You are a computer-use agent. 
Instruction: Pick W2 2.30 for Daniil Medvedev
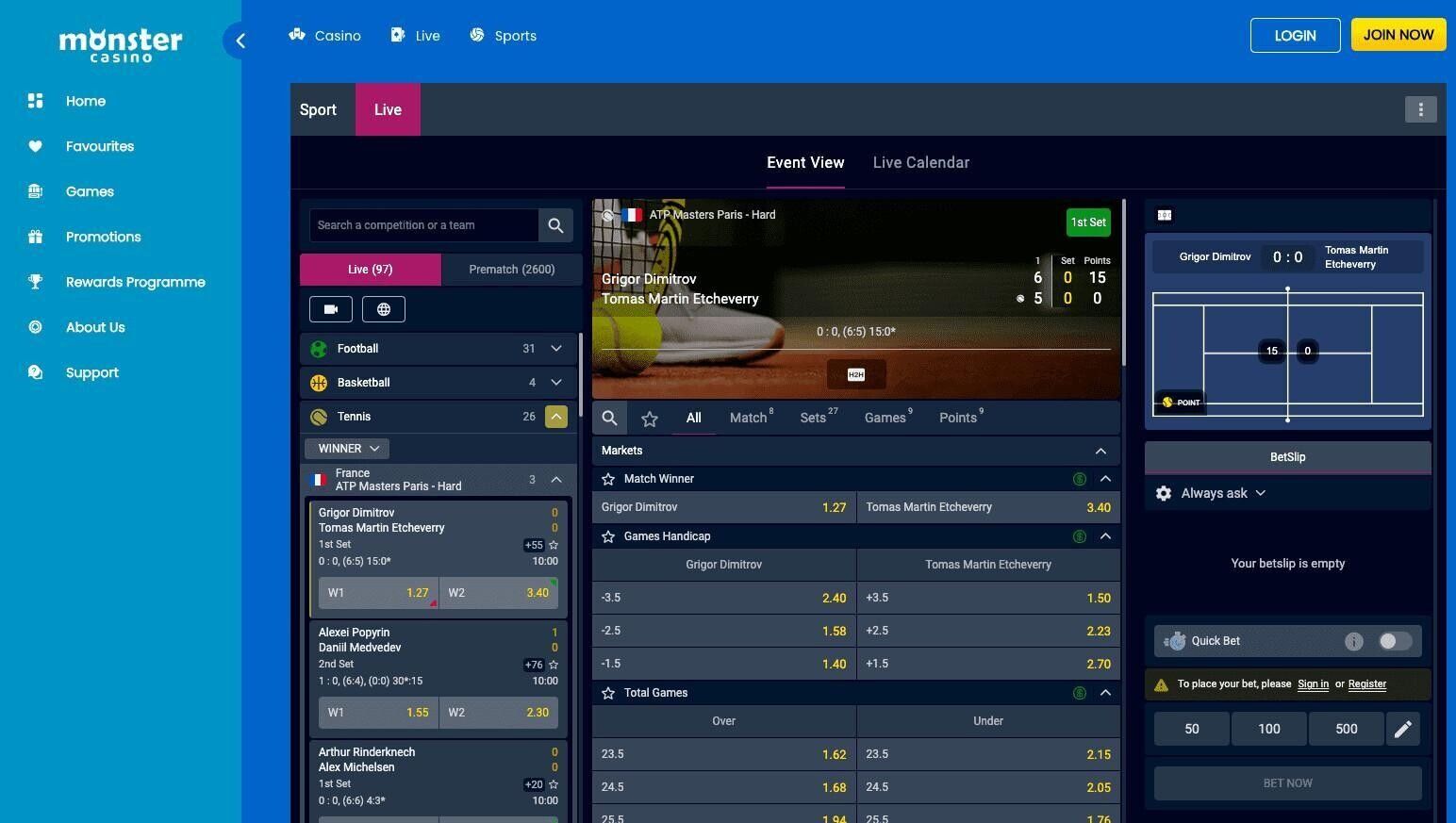pos(498,713)
